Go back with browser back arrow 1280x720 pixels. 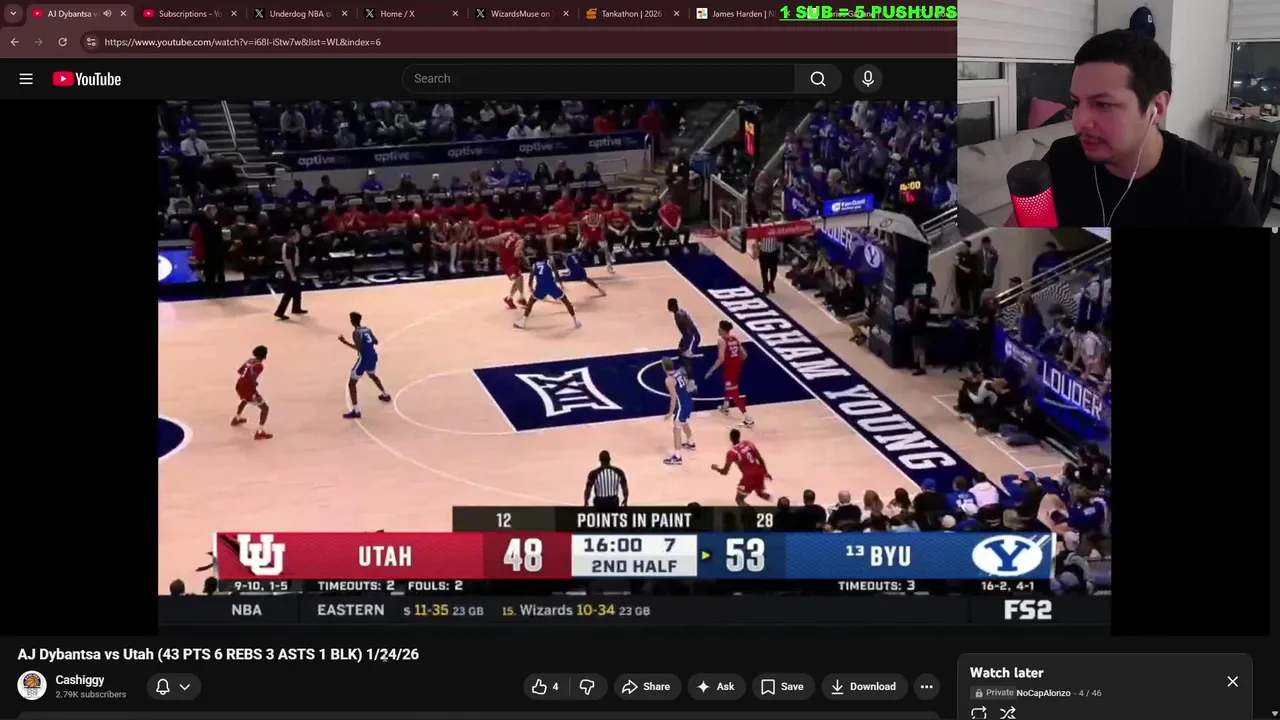(x=15, y=42)
